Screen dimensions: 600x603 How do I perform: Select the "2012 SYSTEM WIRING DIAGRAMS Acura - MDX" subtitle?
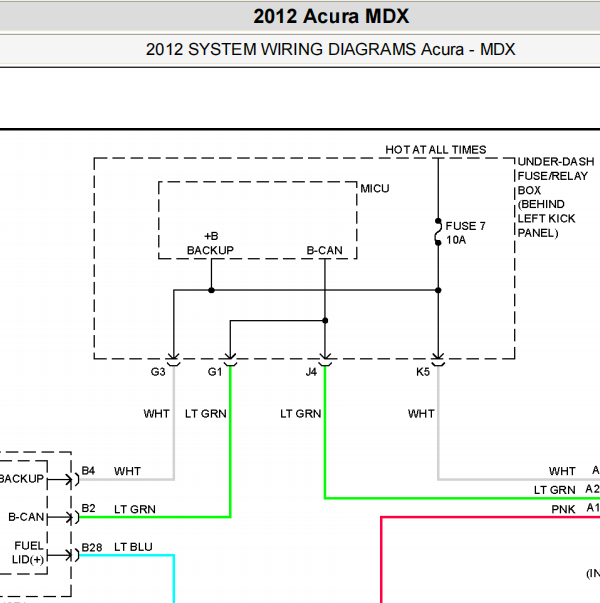click(330, 49)
